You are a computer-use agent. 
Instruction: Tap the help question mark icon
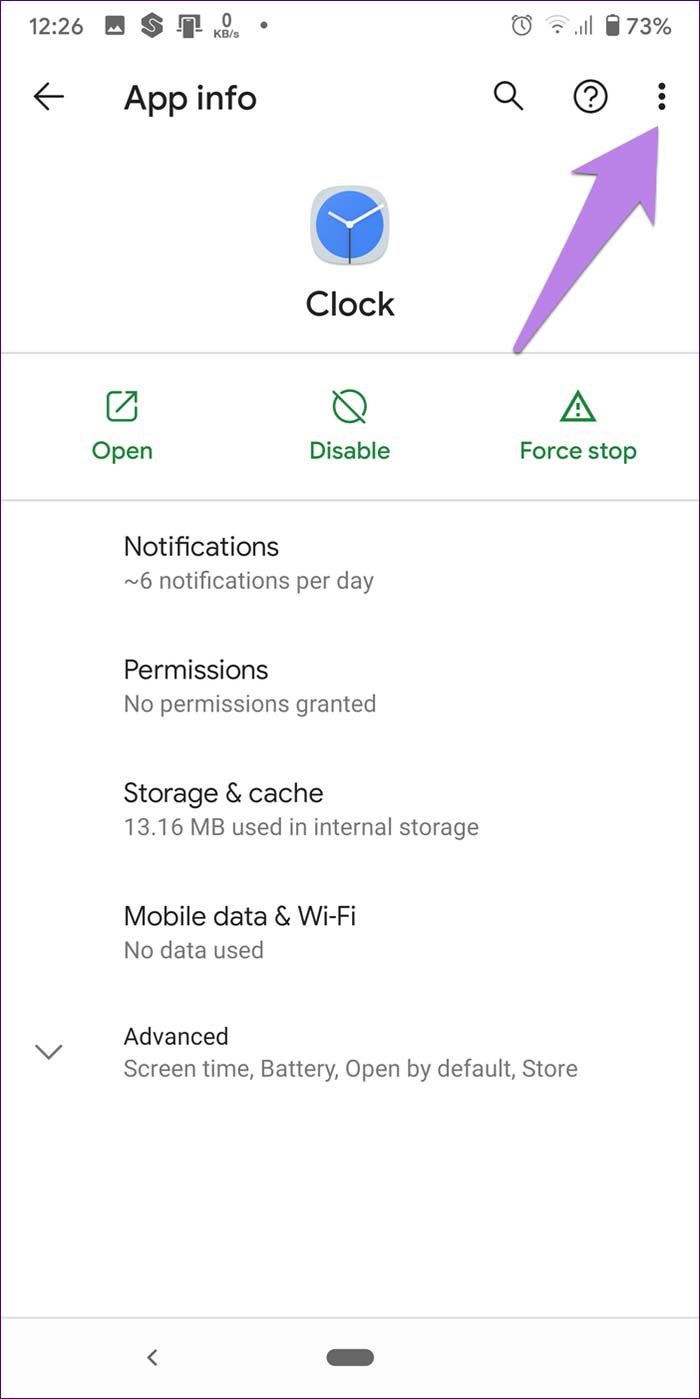click(590, 97)
